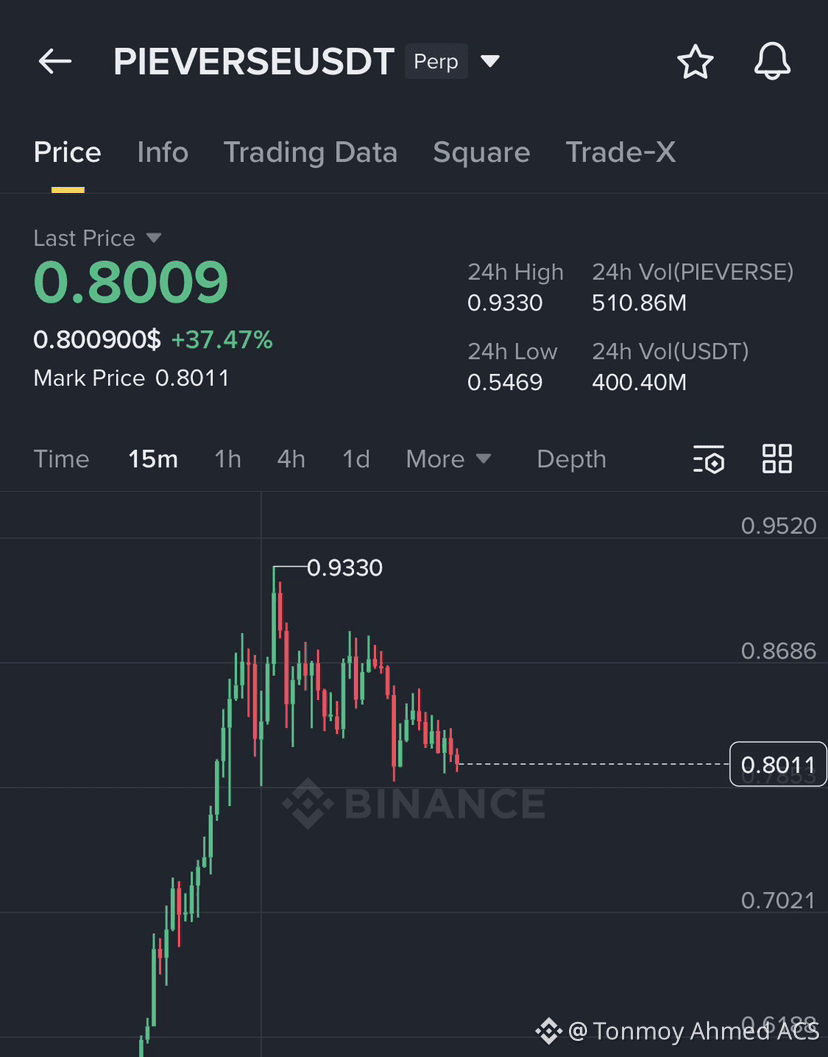Tap the 0.9520 price axis label
This screenshot has height=1057, width=828.
[x=779, y=526]
